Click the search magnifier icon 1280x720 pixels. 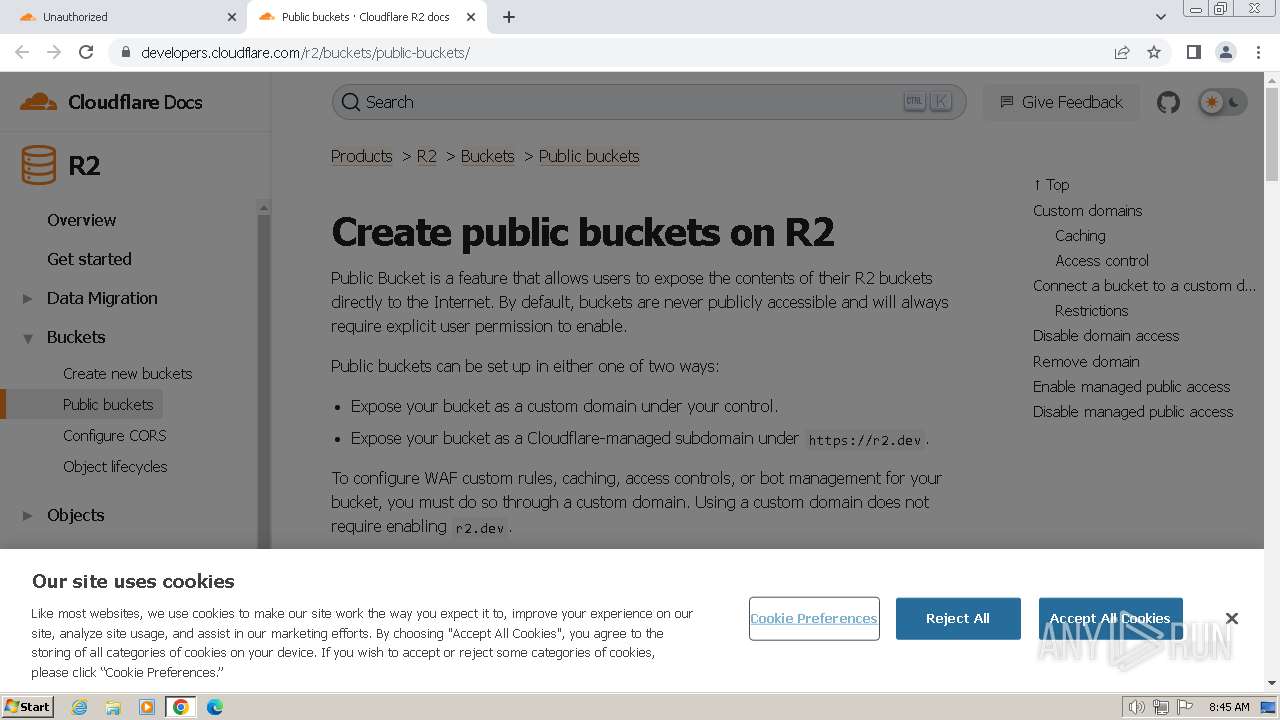point(351,102)
